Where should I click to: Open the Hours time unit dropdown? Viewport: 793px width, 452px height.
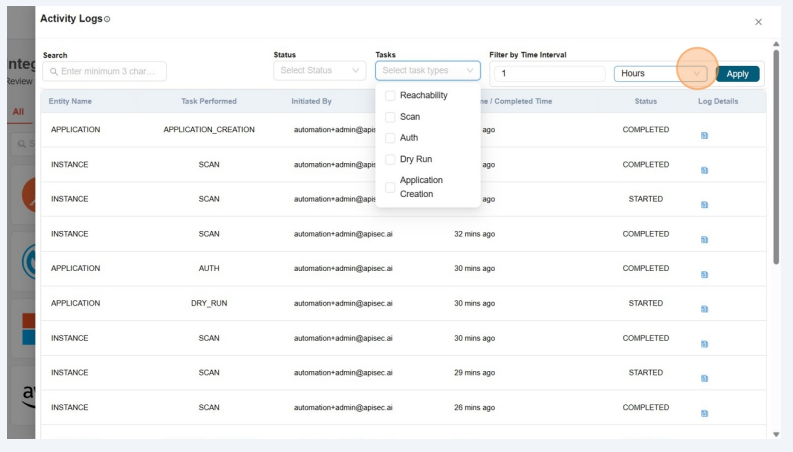(660, 73)
